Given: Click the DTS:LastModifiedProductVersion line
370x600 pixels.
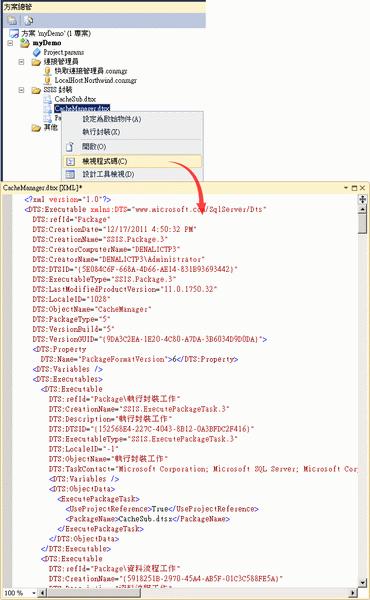Looking at the screenshot, I should coord(125,289).
